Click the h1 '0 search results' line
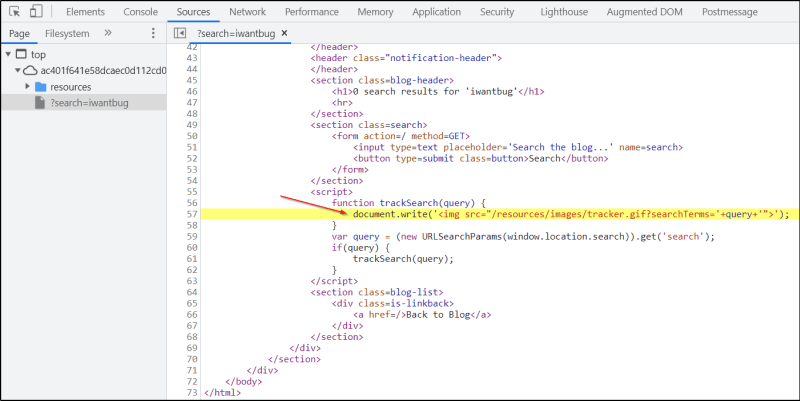Screen dimensions: 800x401 pyautogui.click(x=438, y=92)
